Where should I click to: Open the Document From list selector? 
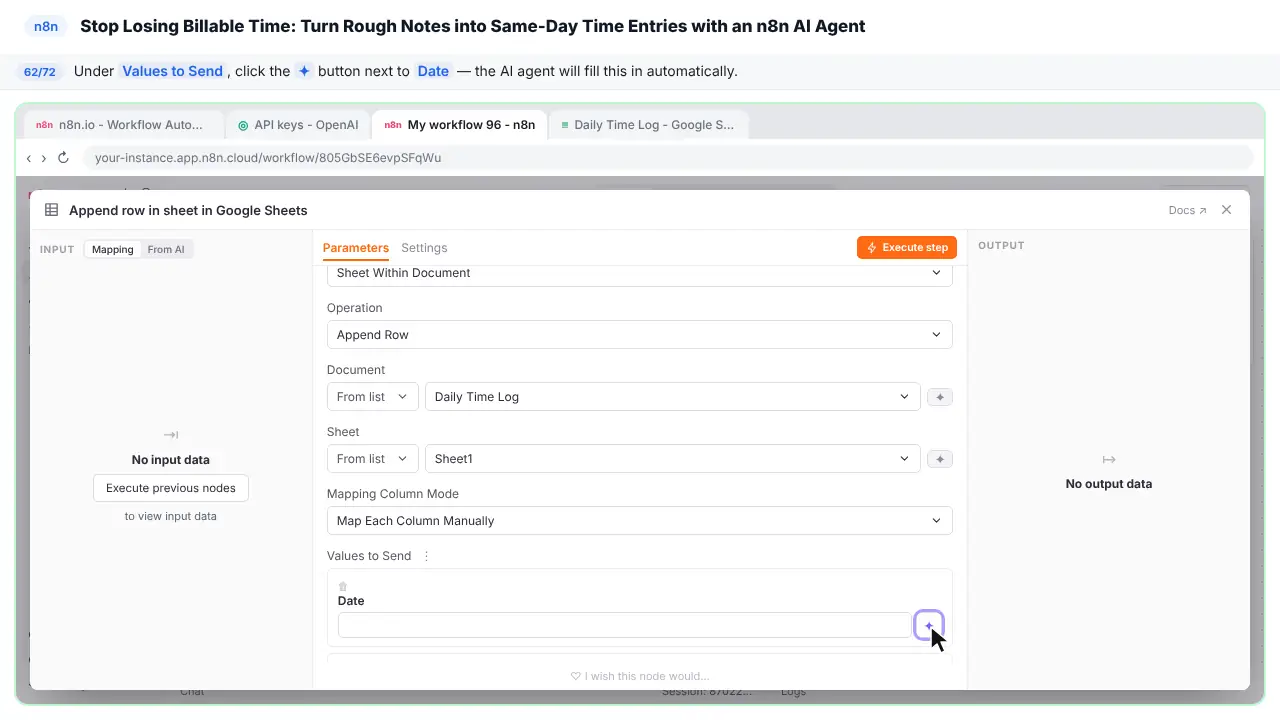point(372,397)
